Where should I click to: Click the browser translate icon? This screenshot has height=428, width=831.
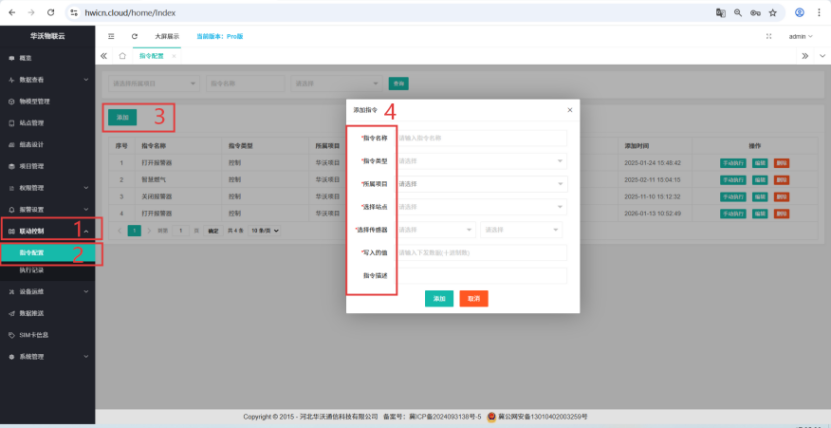pos(720,12)
